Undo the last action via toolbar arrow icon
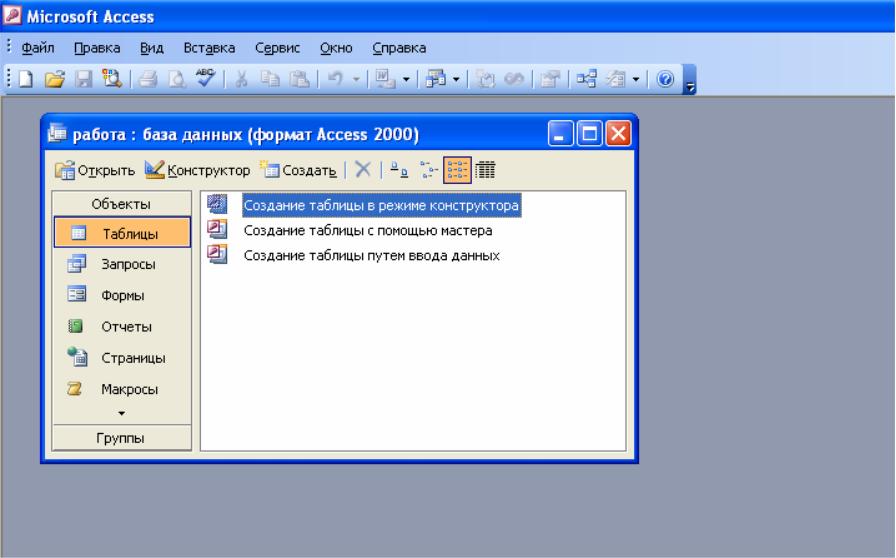 pos(335,79)
